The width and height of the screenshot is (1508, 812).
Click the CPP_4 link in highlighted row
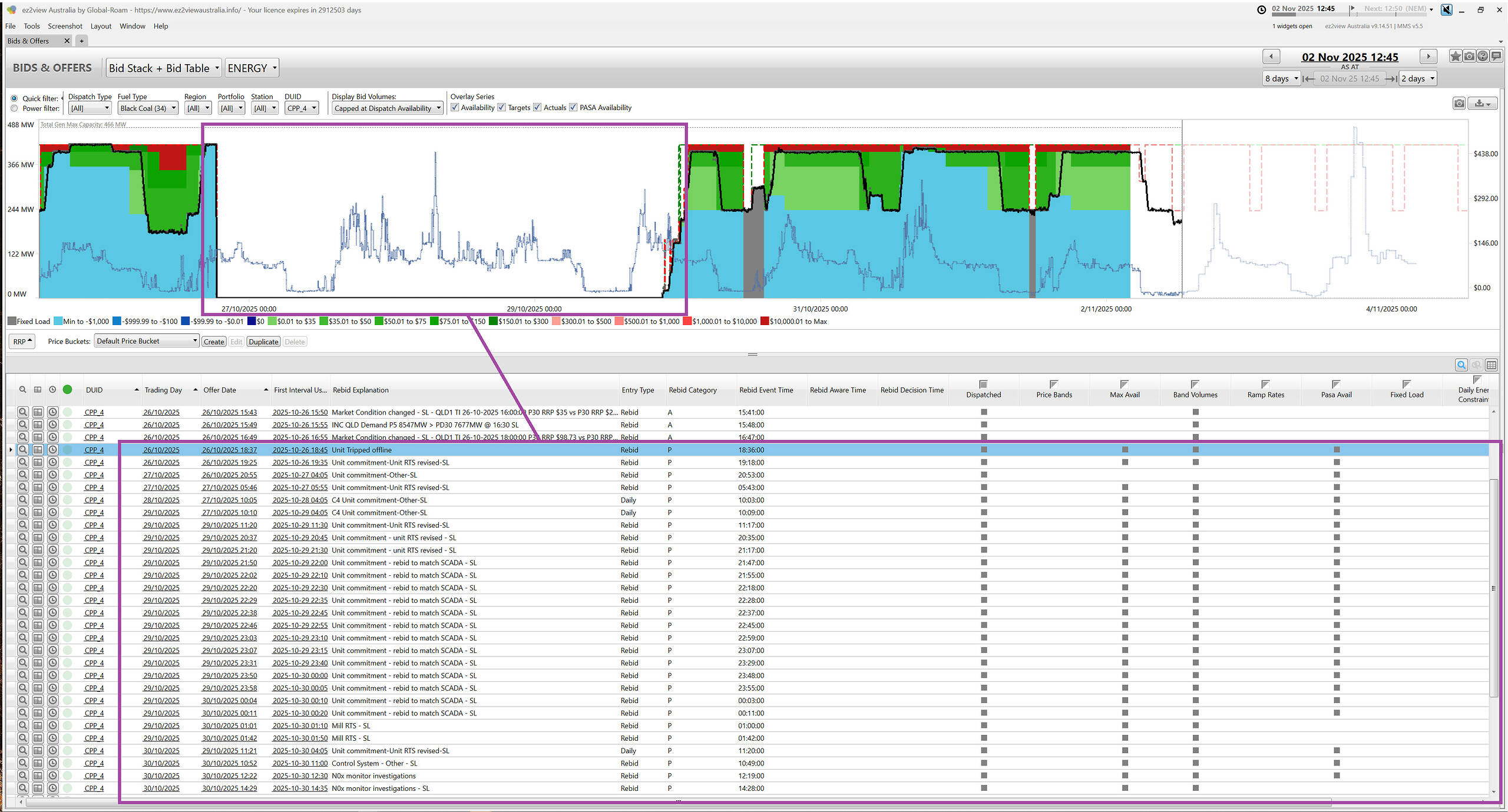pos(94,450)
